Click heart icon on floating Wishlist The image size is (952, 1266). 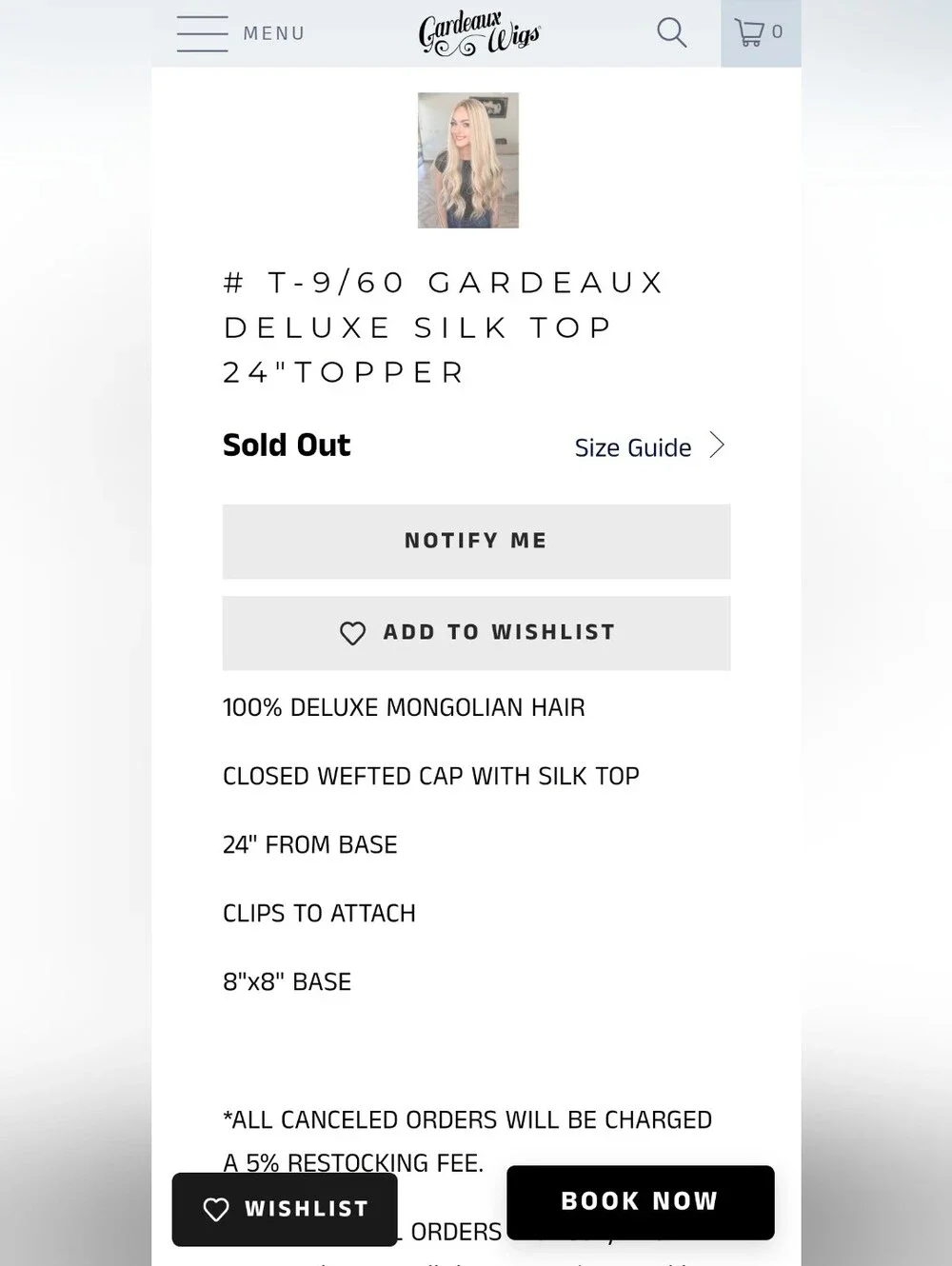click(216, 1209)
